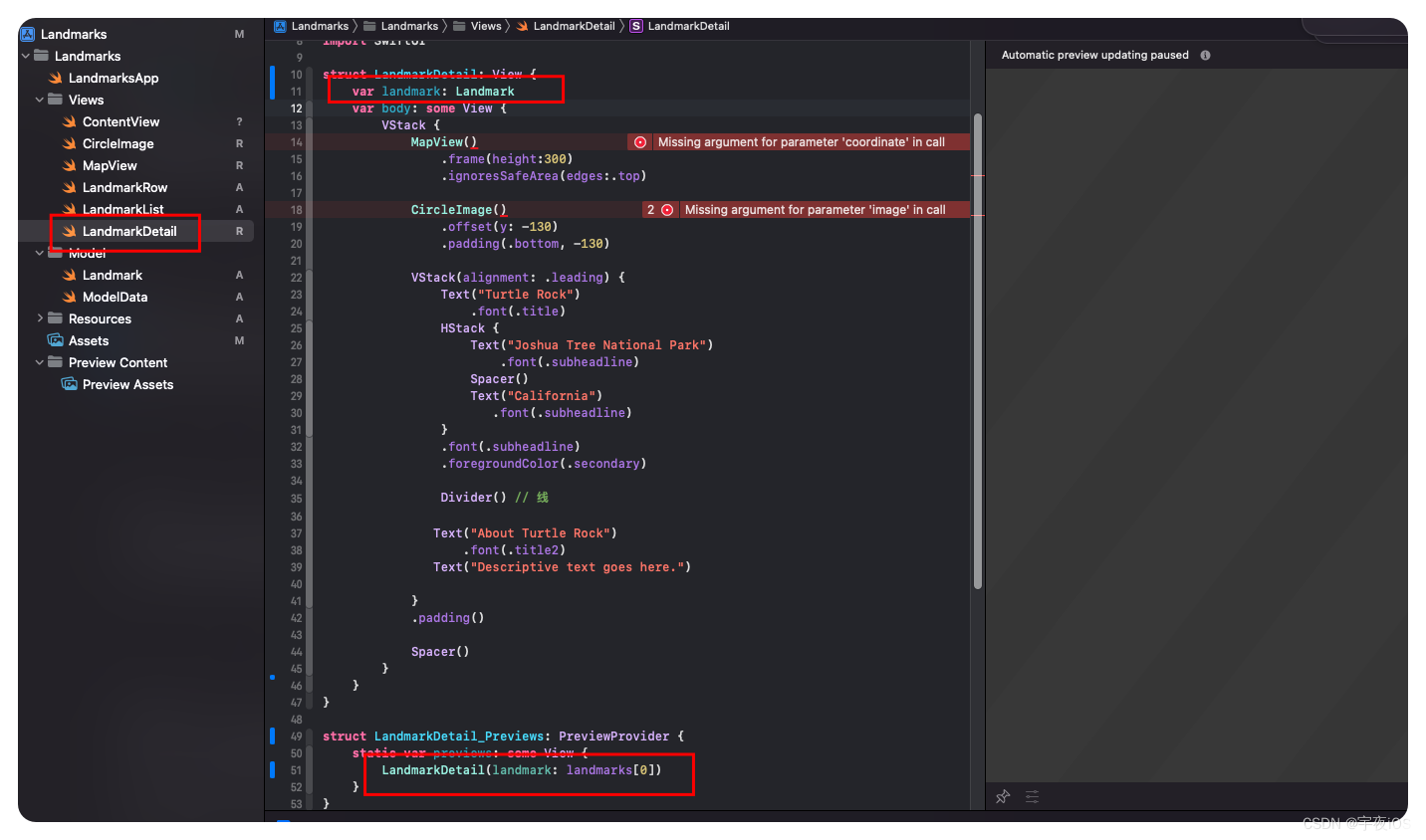Click 'var landmark: Landmark' declaration
Viewport: 1426px width, 840px height.
(x=433, y=92)
